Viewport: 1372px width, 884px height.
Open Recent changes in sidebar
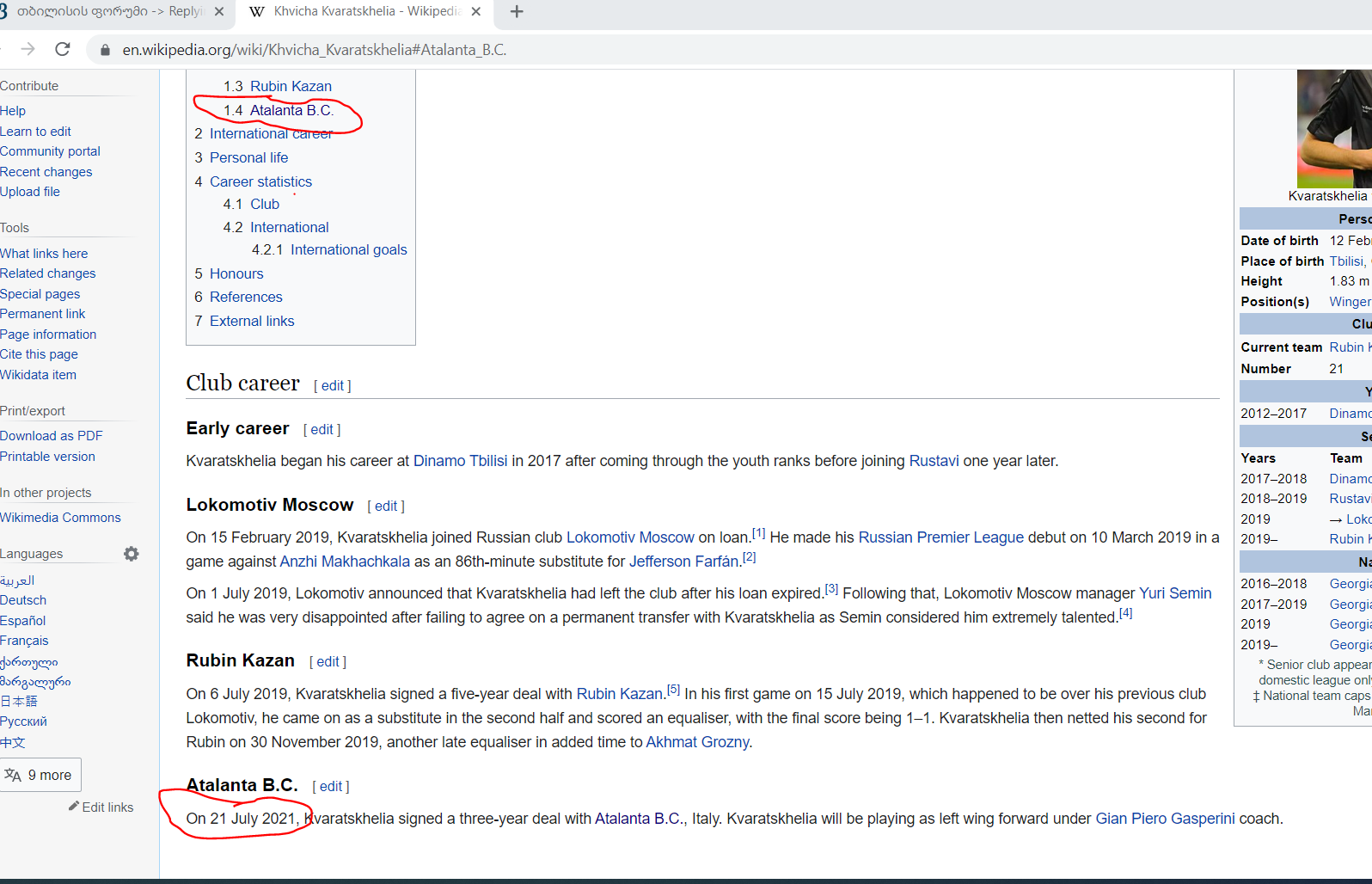[46, 172]
